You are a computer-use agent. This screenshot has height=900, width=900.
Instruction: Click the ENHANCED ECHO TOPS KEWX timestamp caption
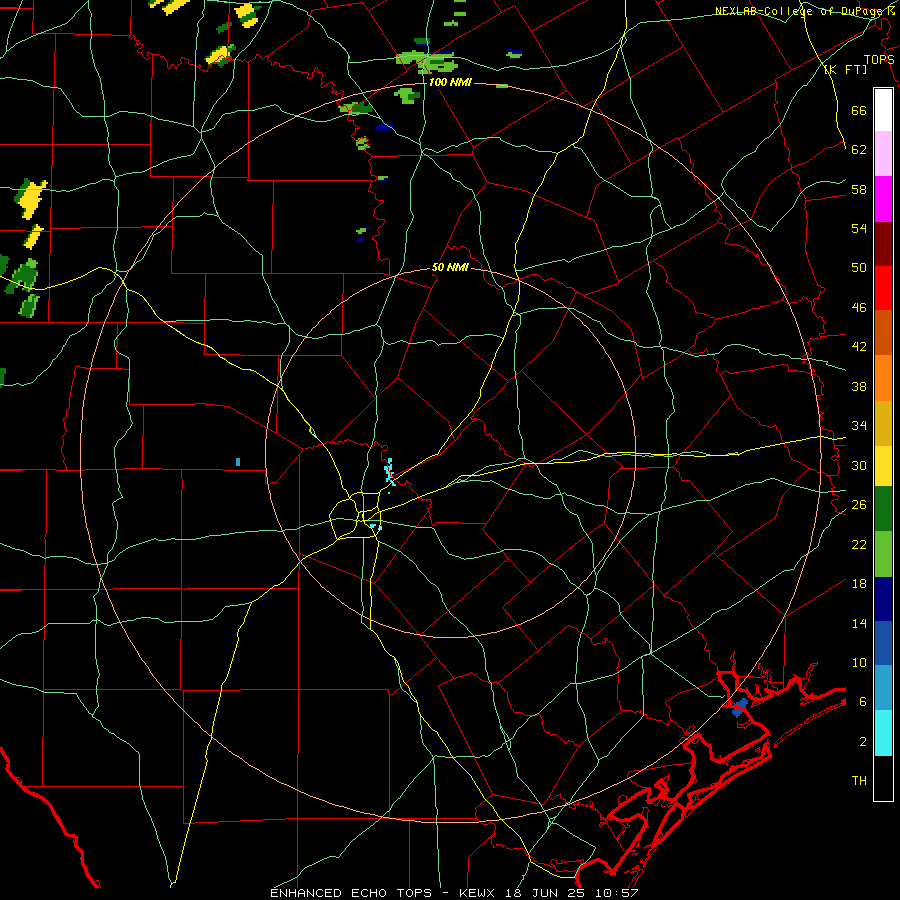(454, 893)
